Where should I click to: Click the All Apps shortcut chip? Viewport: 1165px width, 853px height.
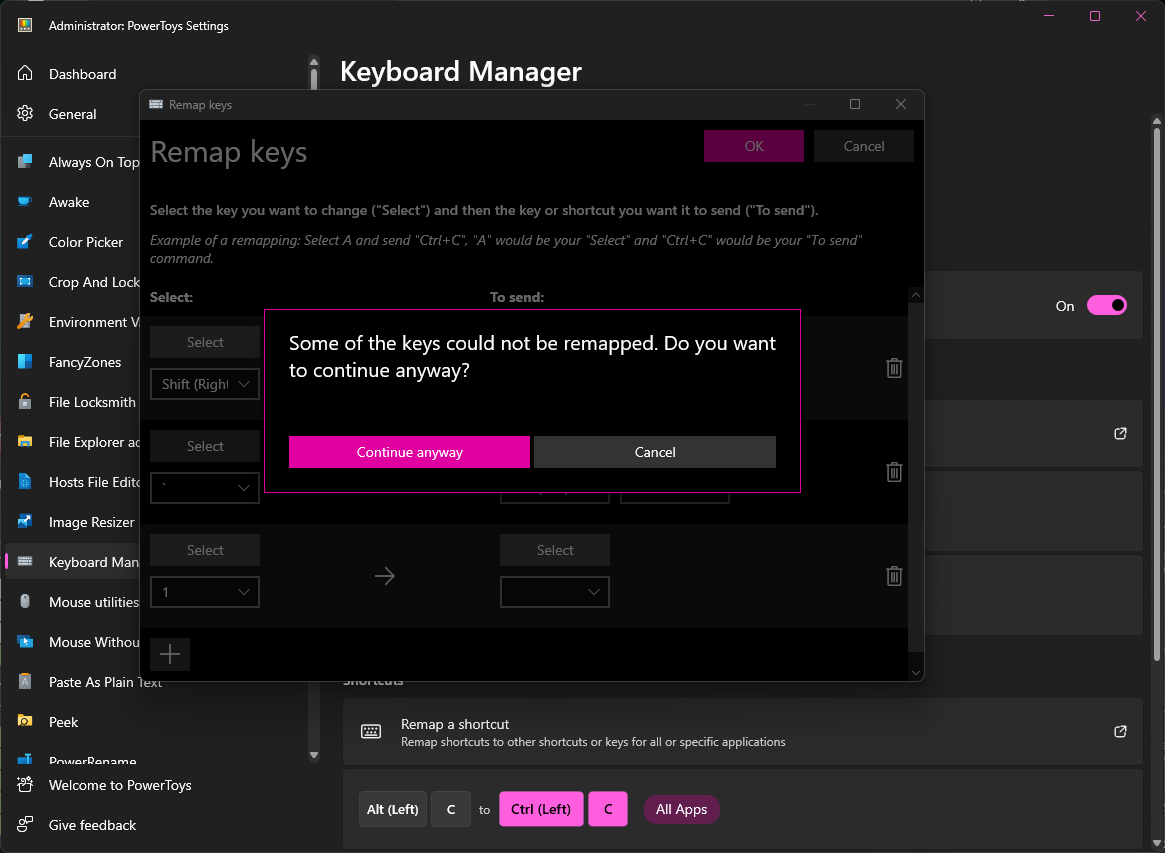click(681, 809)
